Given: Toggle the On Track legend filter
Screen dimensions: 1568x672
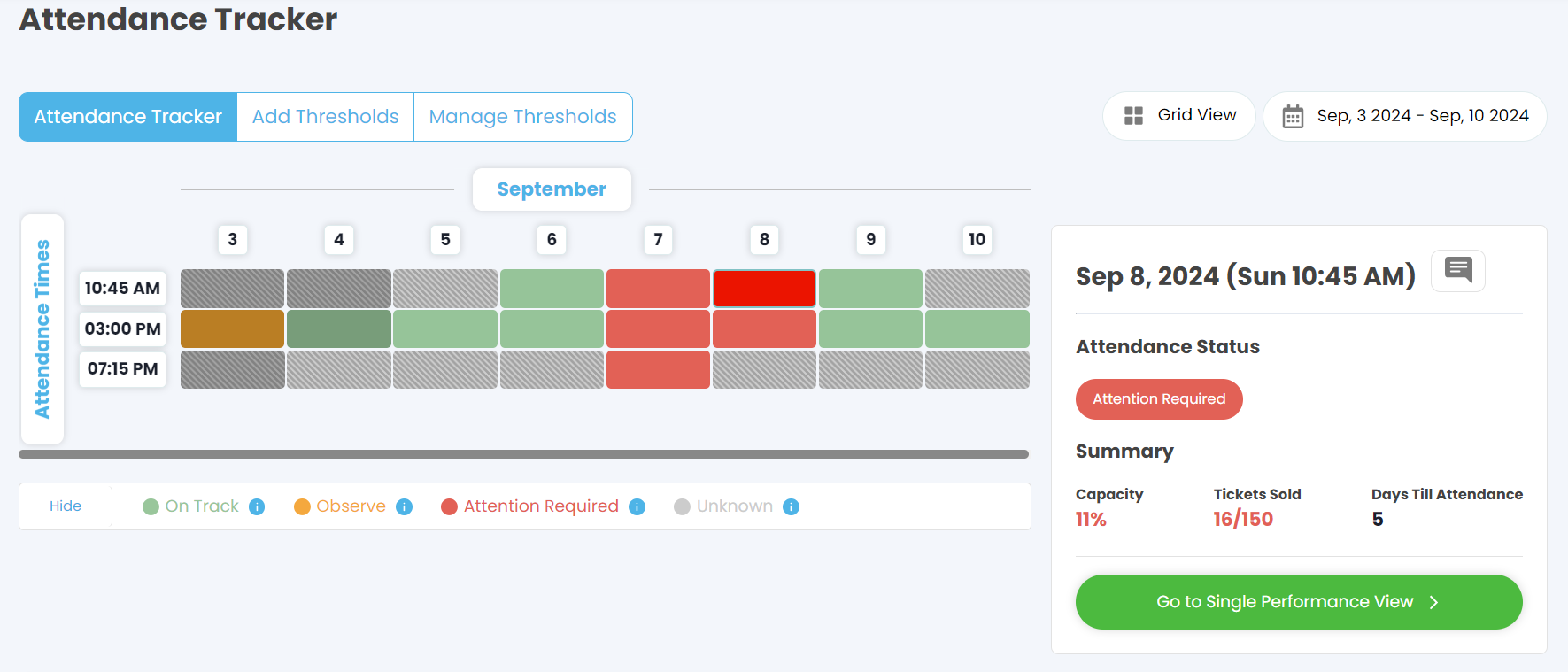Looking at the screenshot, I should [x=191, y=506].
